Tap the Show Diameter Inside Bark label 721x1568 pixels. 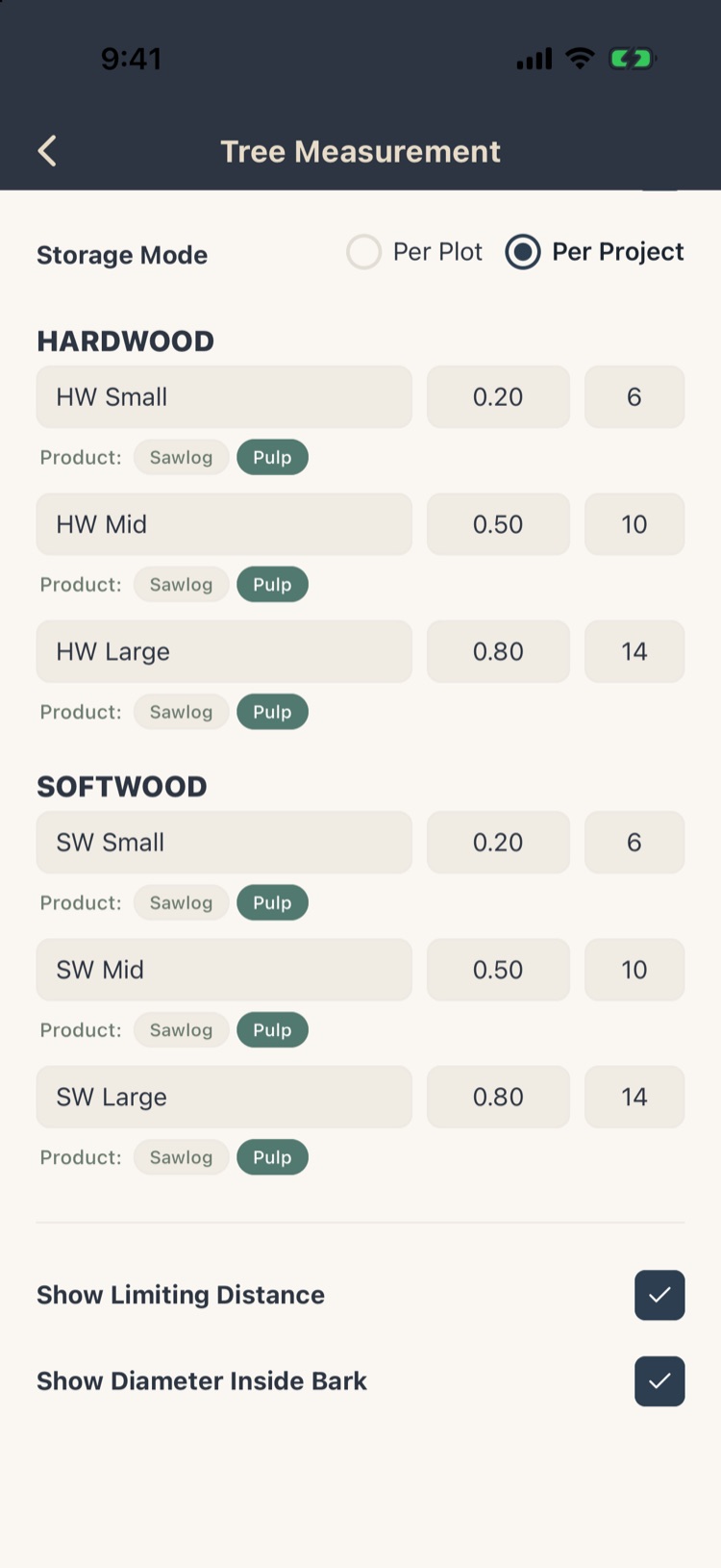pos(202,1381)
